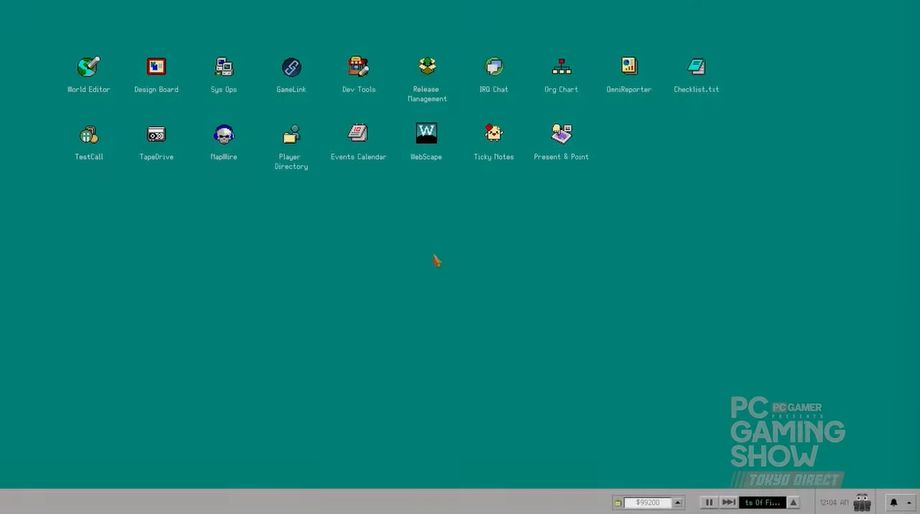Open the IRQ Chat icon
This screenshot has height=514, width=920.
click(x=493, y=67)
